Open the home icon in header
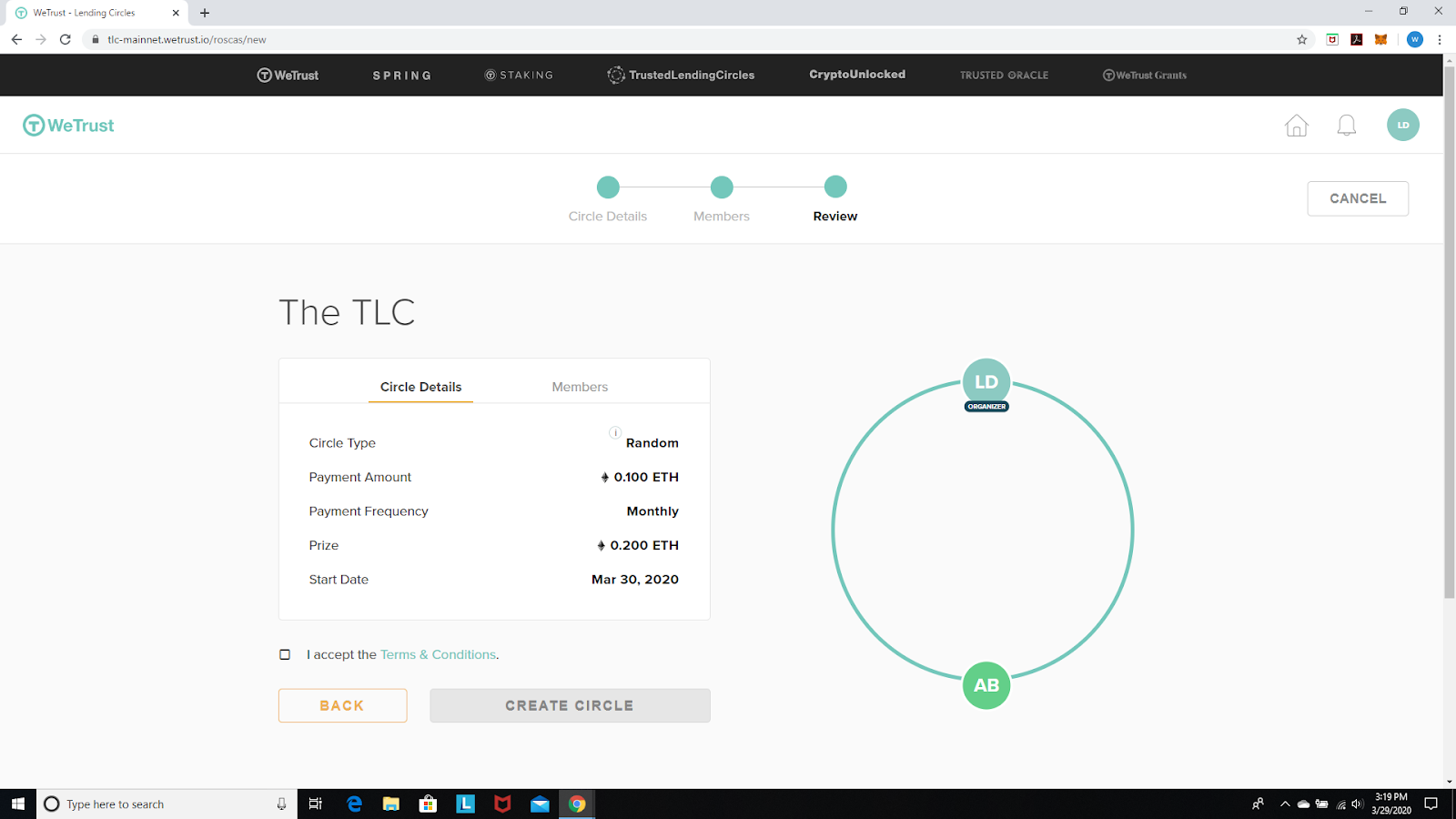Viewport: 1456px width, 819px height. 1297,126
